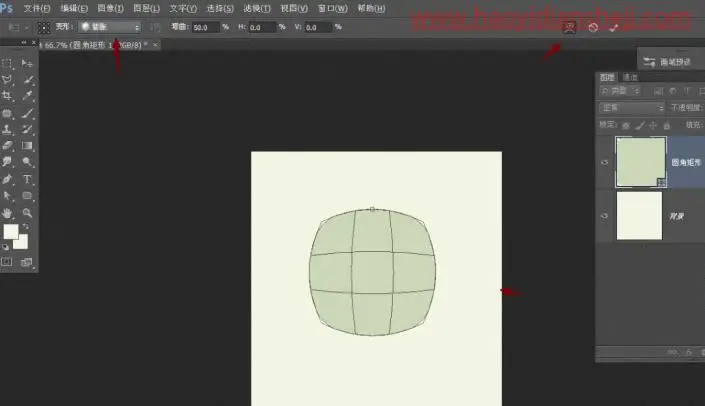Image resolution: width=705 pixels, height=406 pixels.
Task: Select the Eraser tool
Action: [7, 145]
